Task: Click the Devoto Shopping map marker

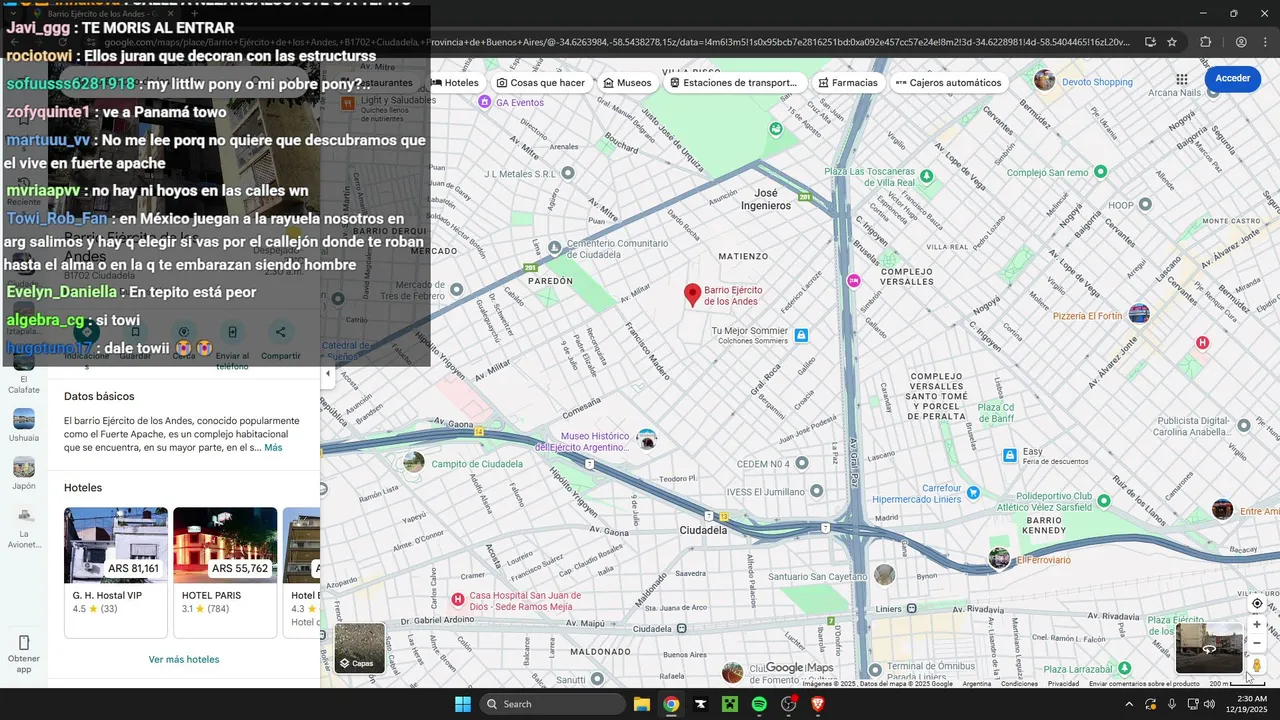Action: pos(1045,81)
